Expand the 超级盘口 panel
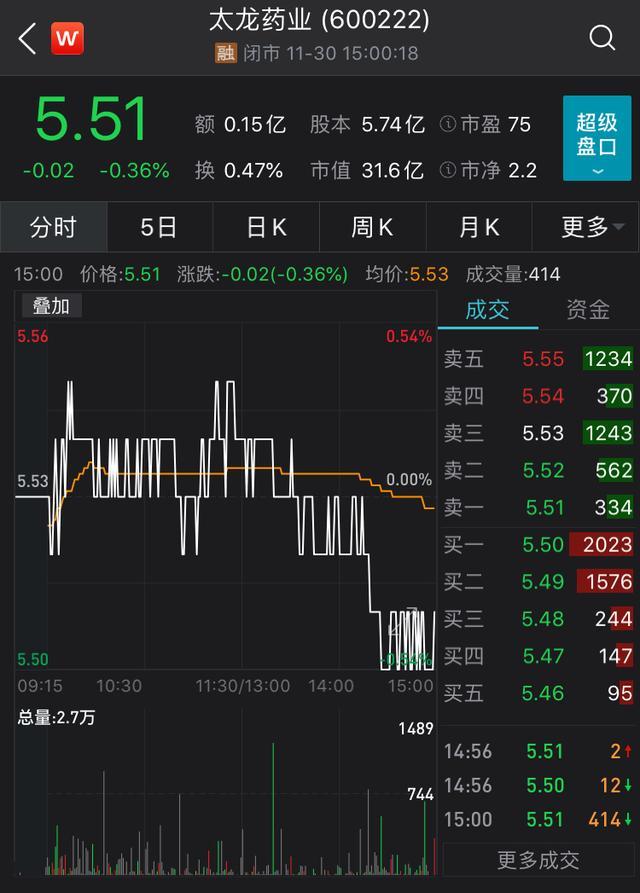 tap(597, 138)
